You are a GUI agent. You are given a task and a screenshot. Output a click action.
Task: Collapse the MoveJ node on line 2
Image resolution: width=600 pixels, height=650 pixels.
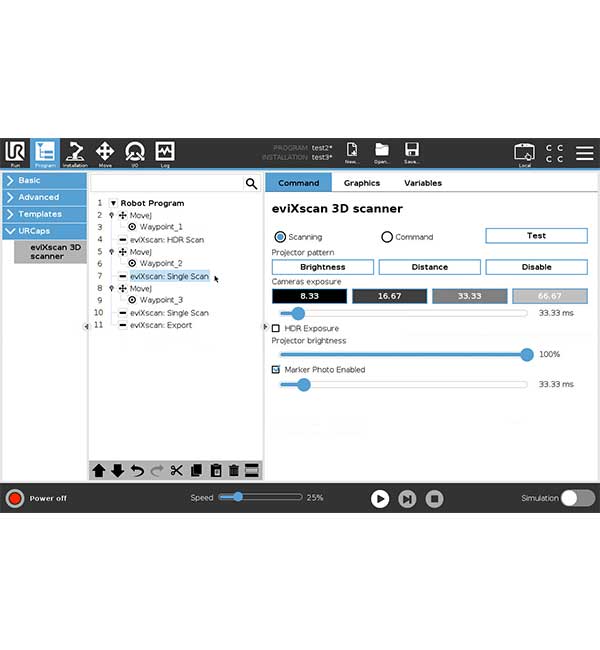coord(111,215)
